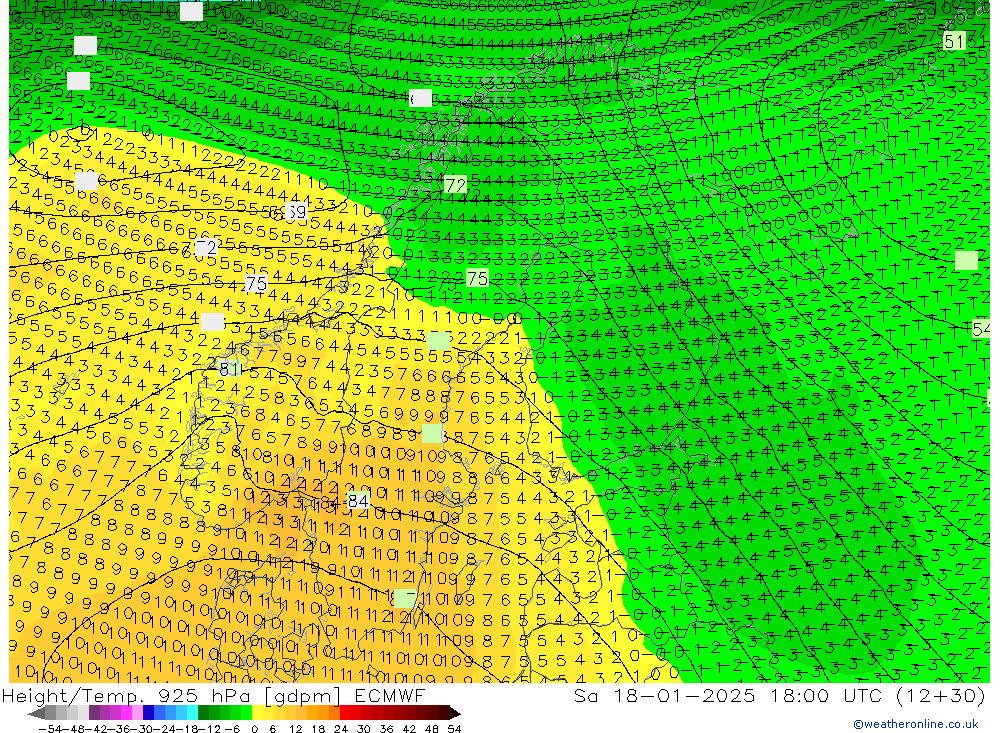Click the dark purple legend segment at -42
This screenshot has width=1000, height=733.
point(94,713)
